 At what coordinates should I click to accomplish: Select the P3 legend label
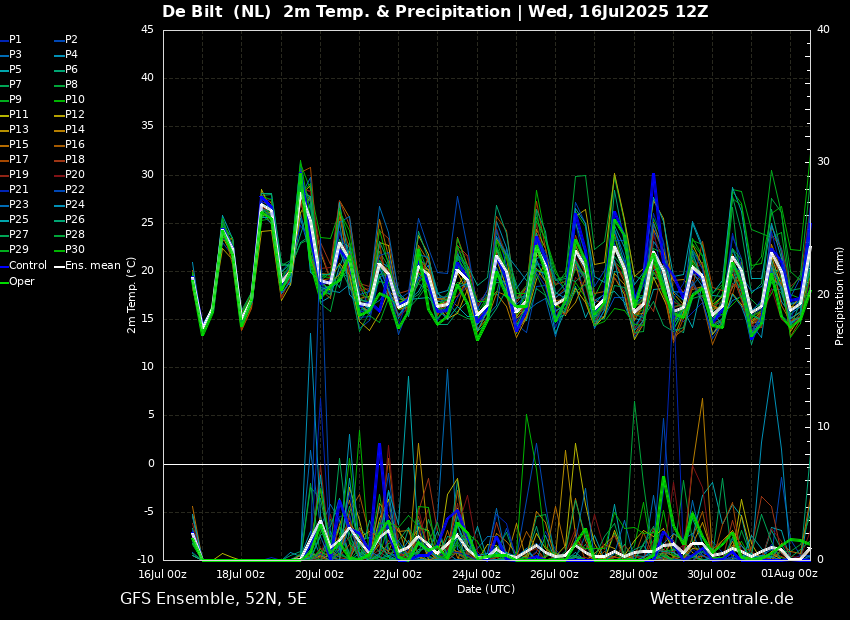tap(11, 54)
